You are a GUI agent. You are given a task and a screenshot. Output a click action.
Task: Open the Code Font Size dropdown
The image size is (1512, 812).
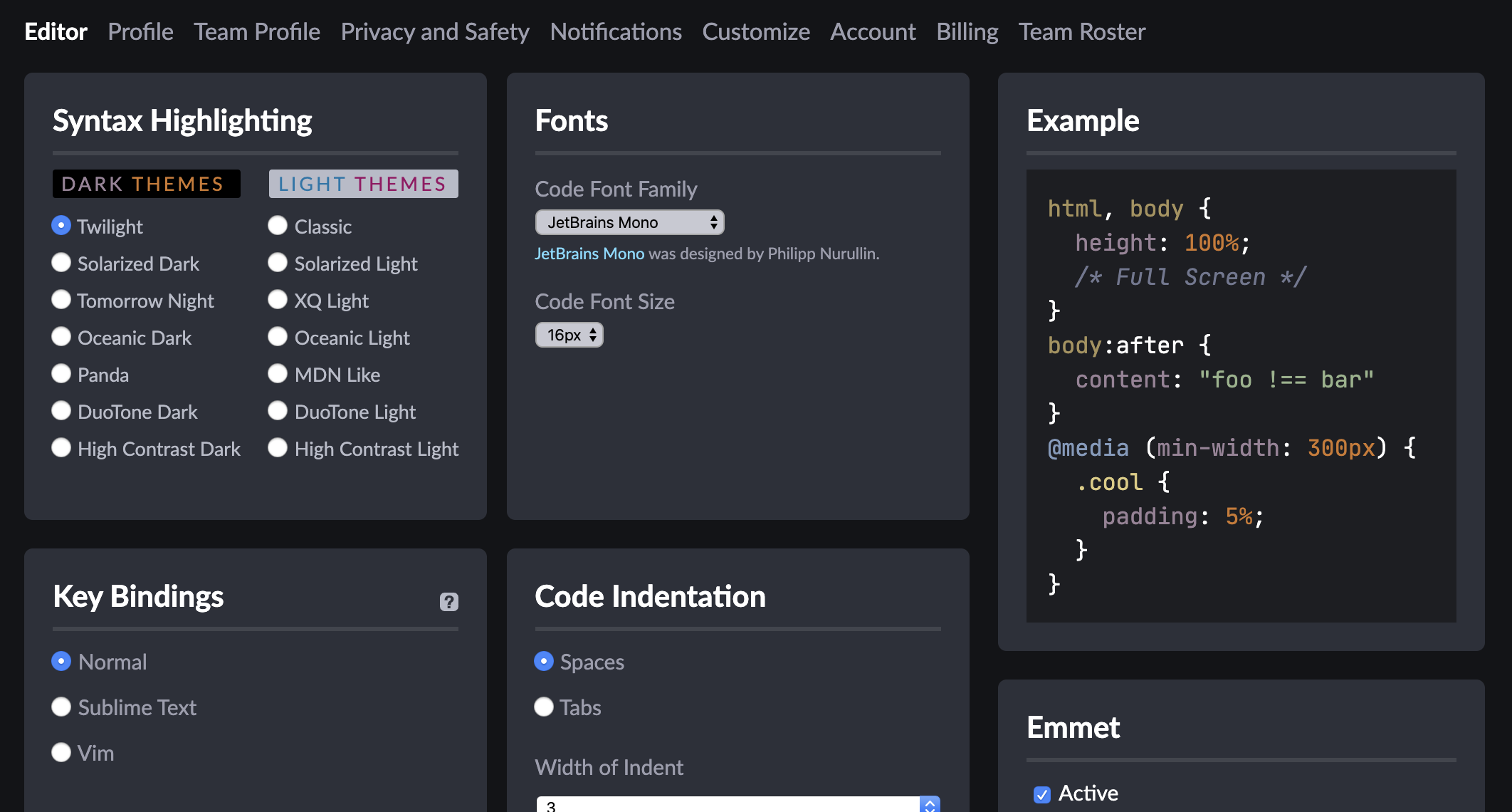tap(569, 334)
